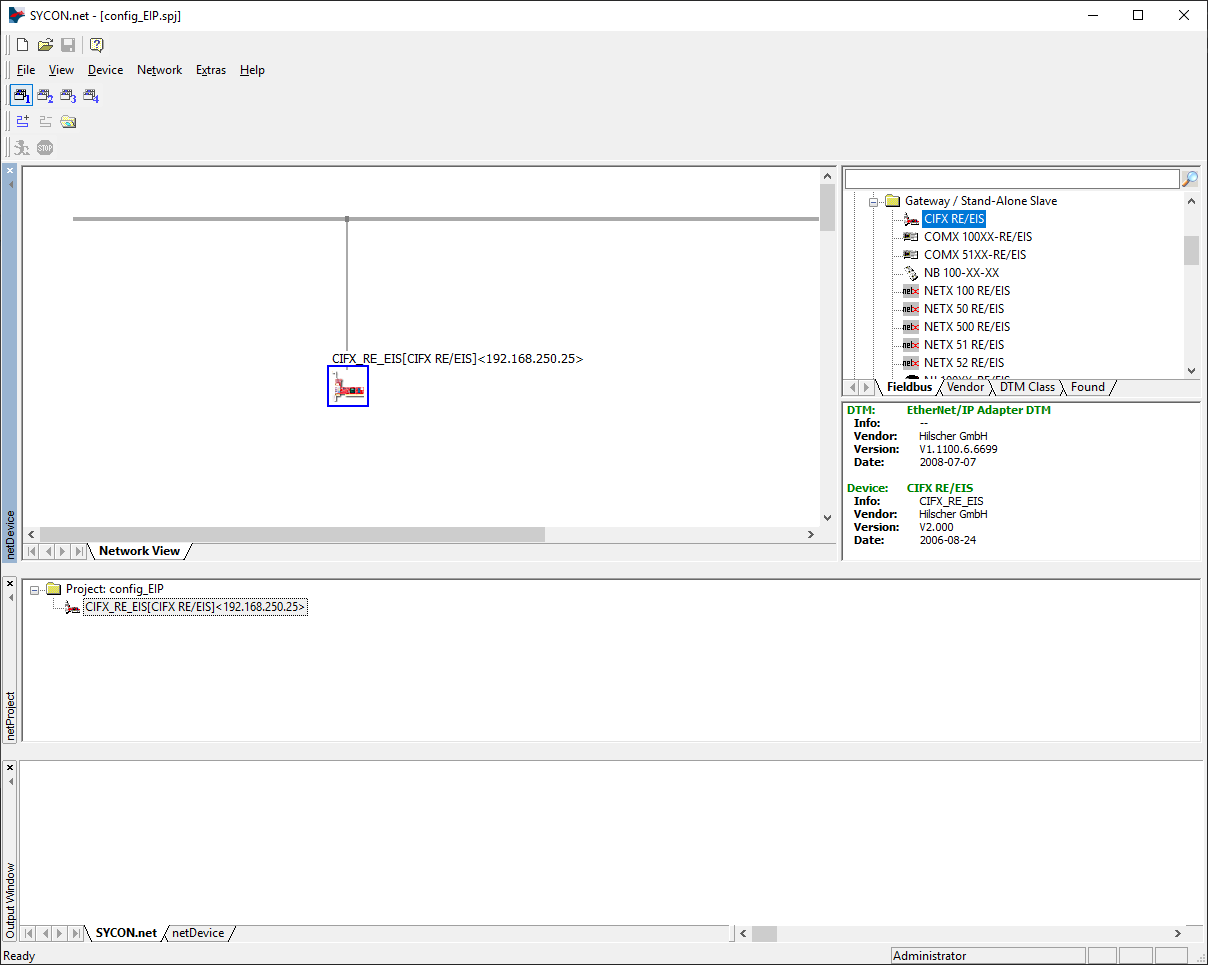Click the New project toolbar icon
The height and width of the screenshot is (965, 1208).
coord(23,45)
